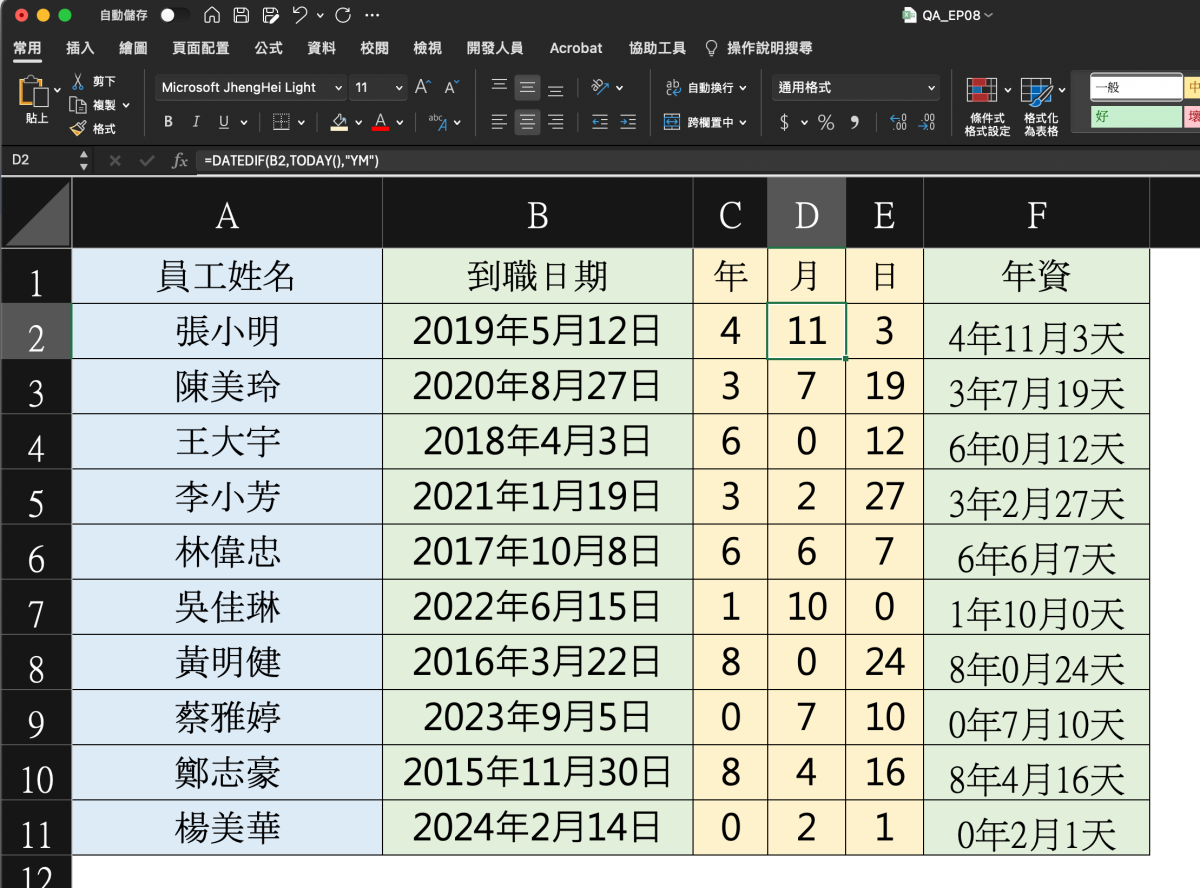Viewport: 1200px width, 888px height.
Task: Select the 常用 ribbon tab
Action: pos(27,48)
